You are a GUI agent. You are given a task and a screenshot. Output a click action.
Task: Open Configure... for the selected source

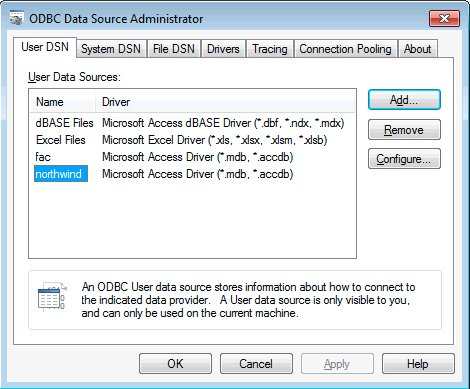pos(404,159)
